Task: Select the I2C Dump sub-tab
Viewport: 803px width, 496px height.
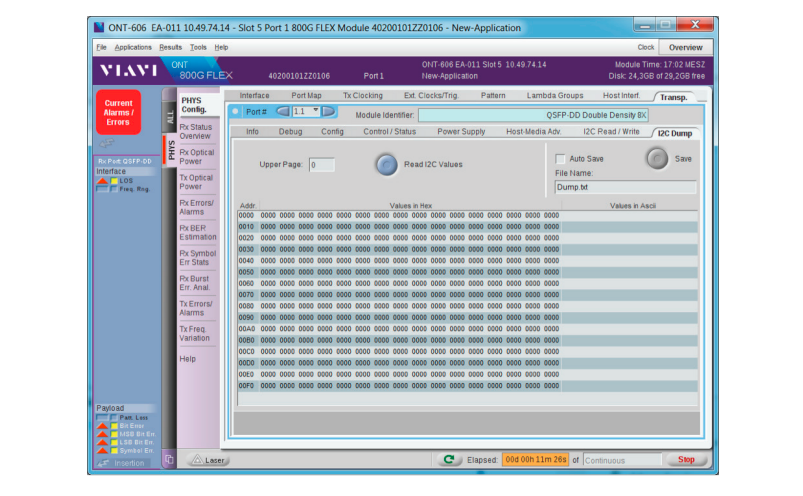Action: (675, 133)
